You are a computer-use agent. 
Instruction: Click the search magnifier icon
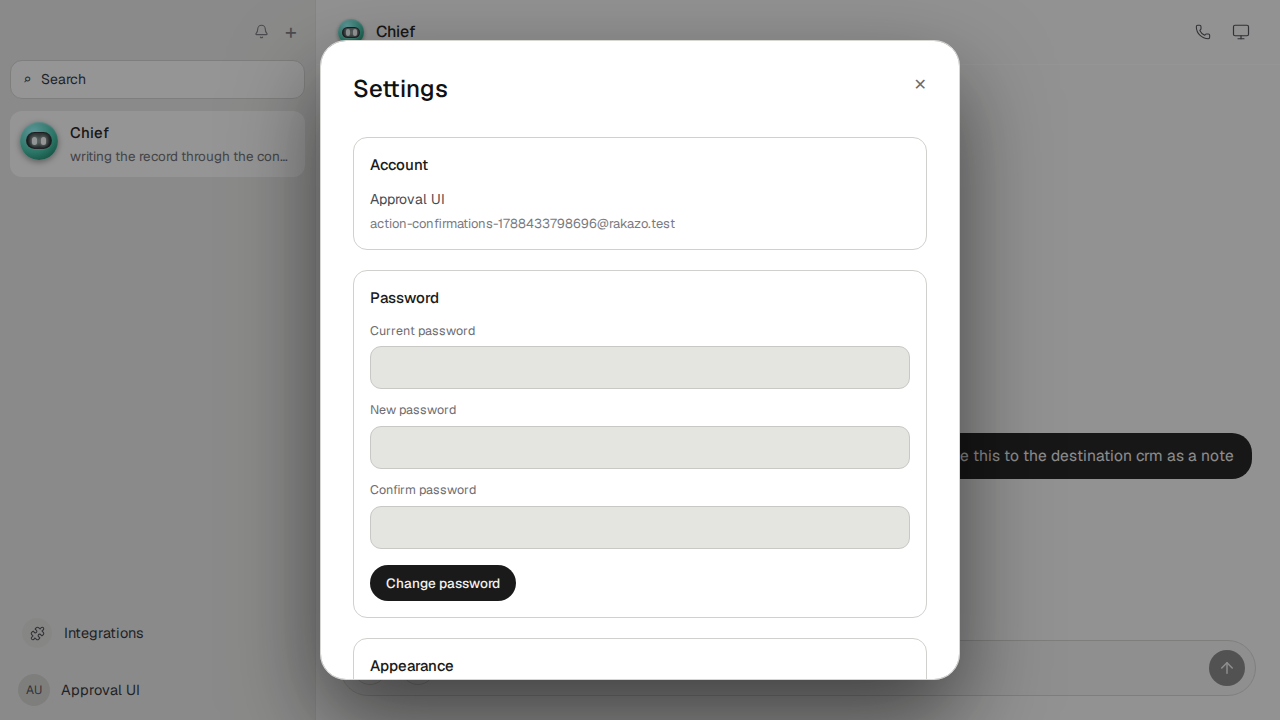[x=27, y=80]
